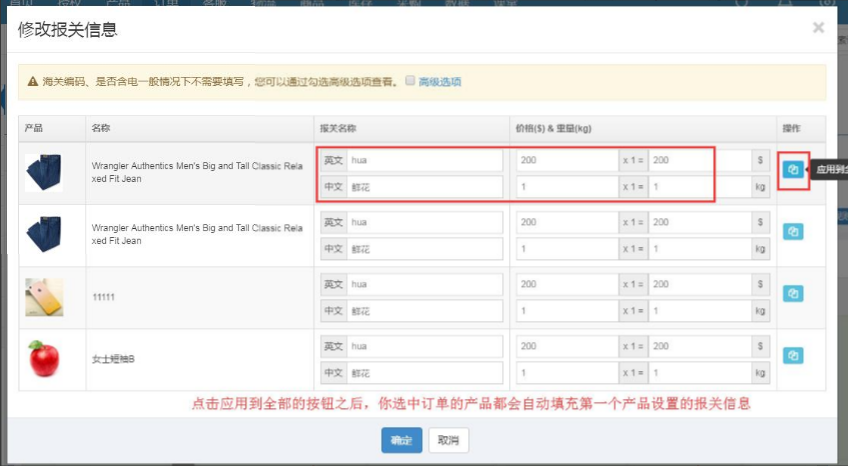Click apply-to-all icon in second jeans row

792,232
